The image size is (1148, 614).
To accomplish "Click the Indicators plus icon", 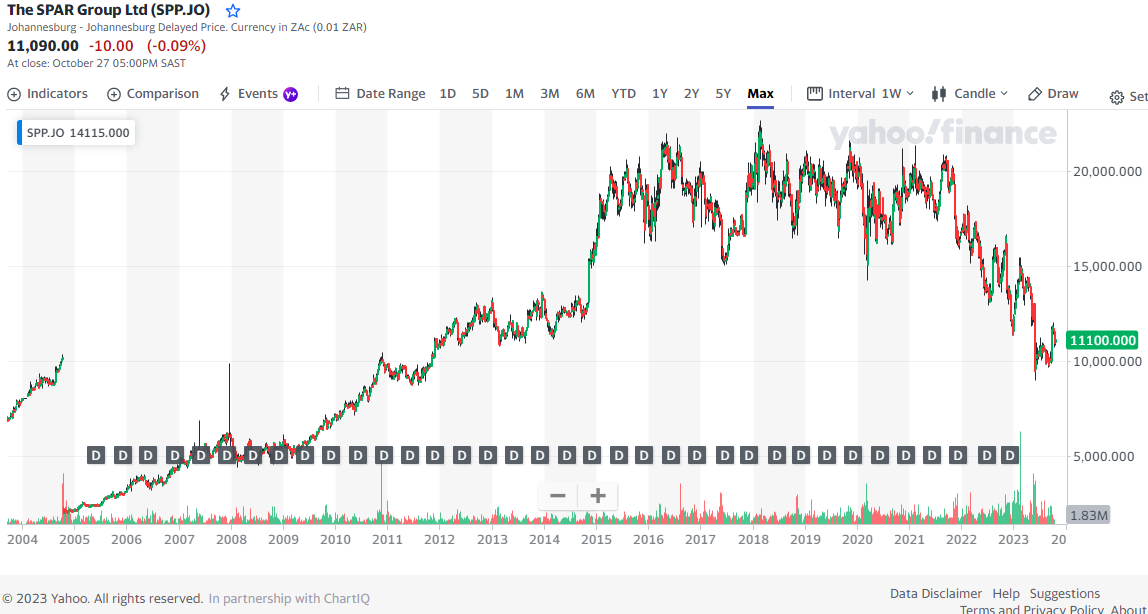I will [x=13, y=94].
